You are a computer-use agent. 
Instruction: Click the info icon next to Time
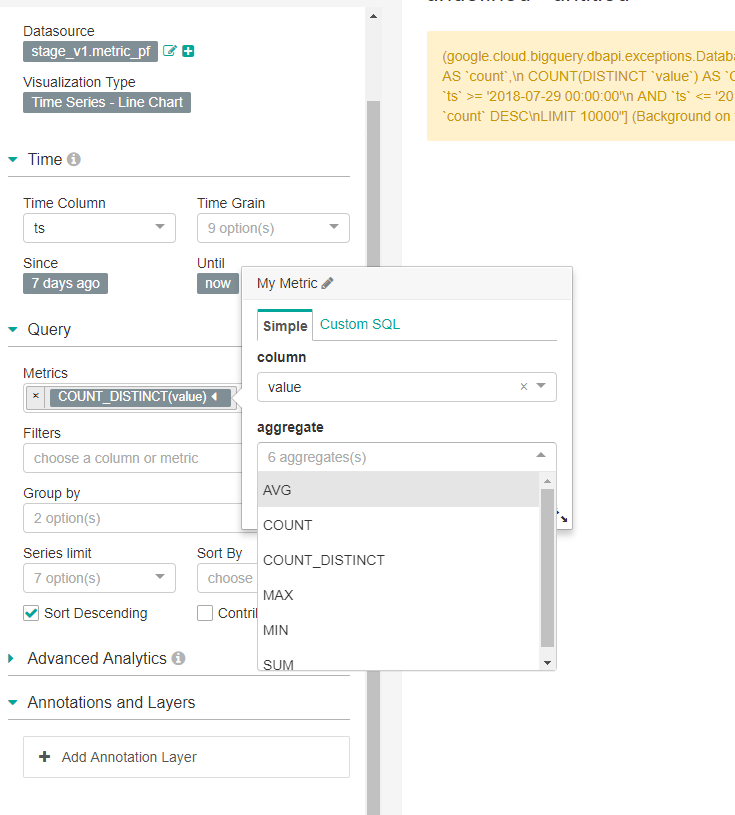tap(74, 159)
